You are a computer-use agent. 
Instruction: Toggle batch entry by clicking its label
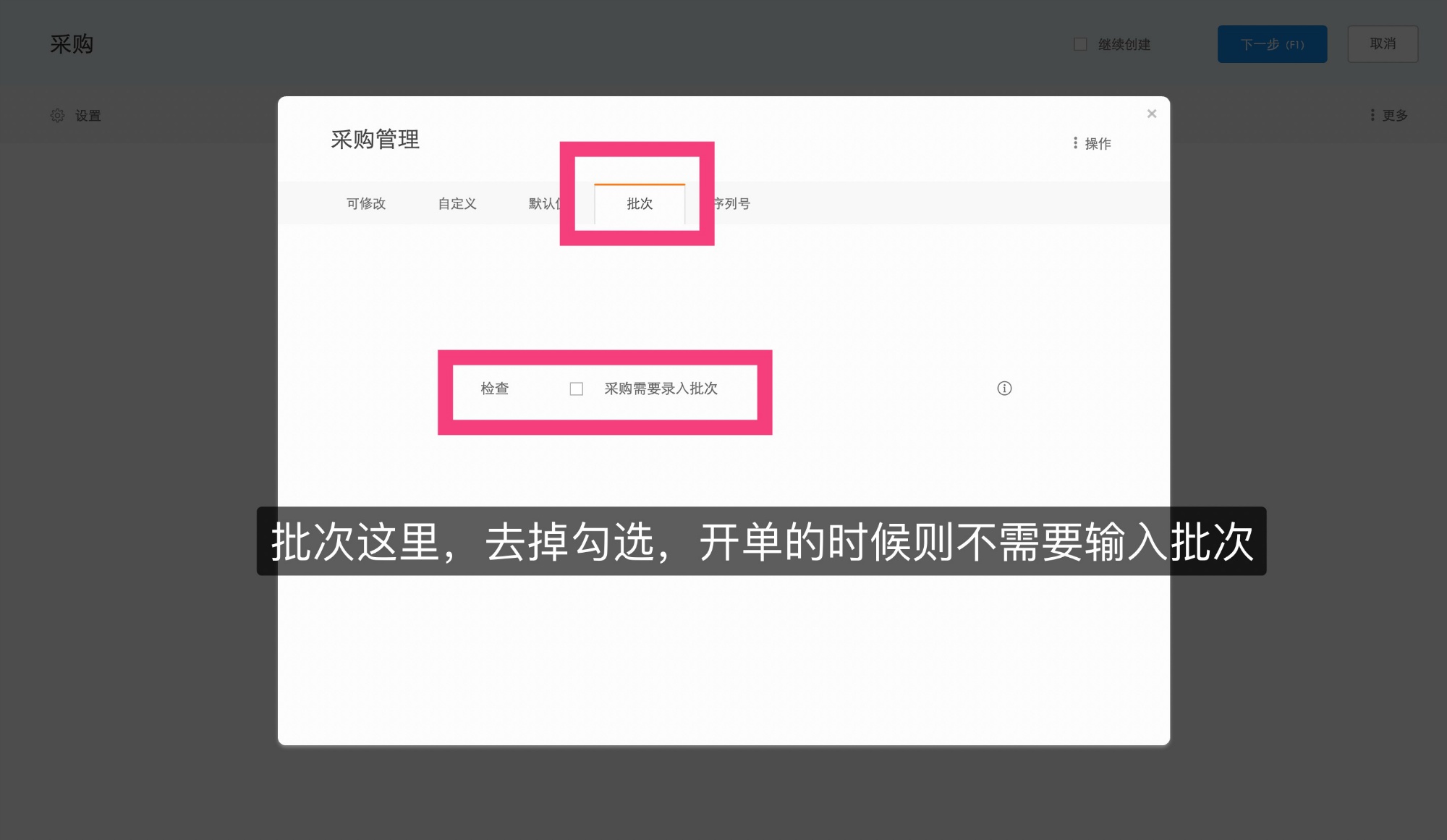point(661,389)
